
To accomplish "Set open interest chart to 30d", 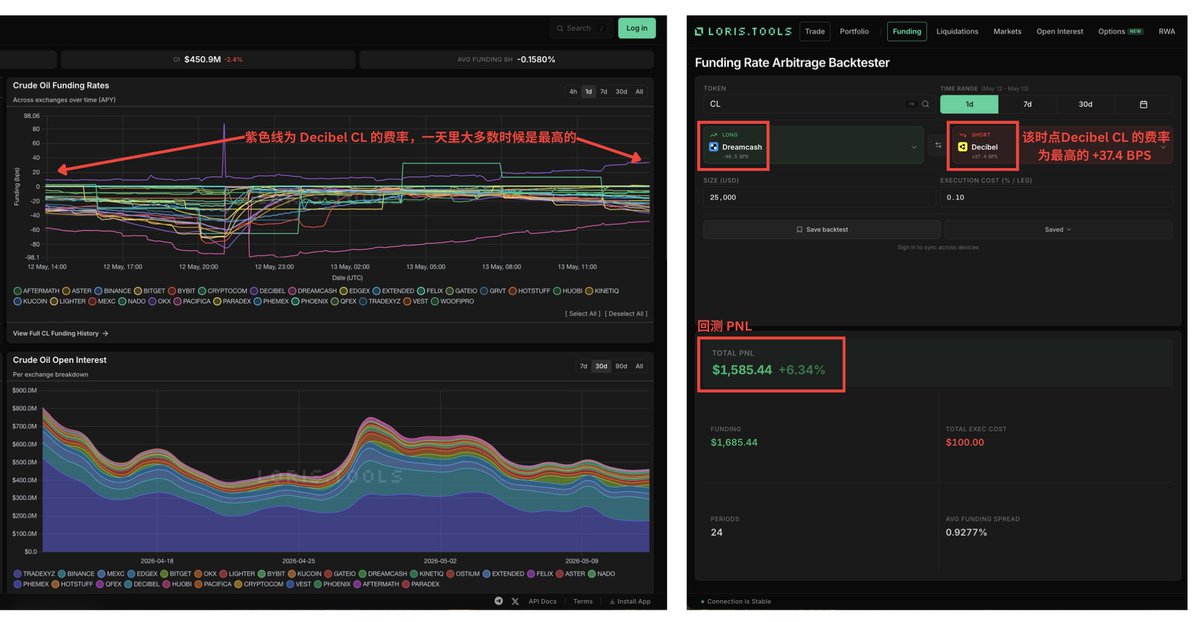I will tap(601, 366).
